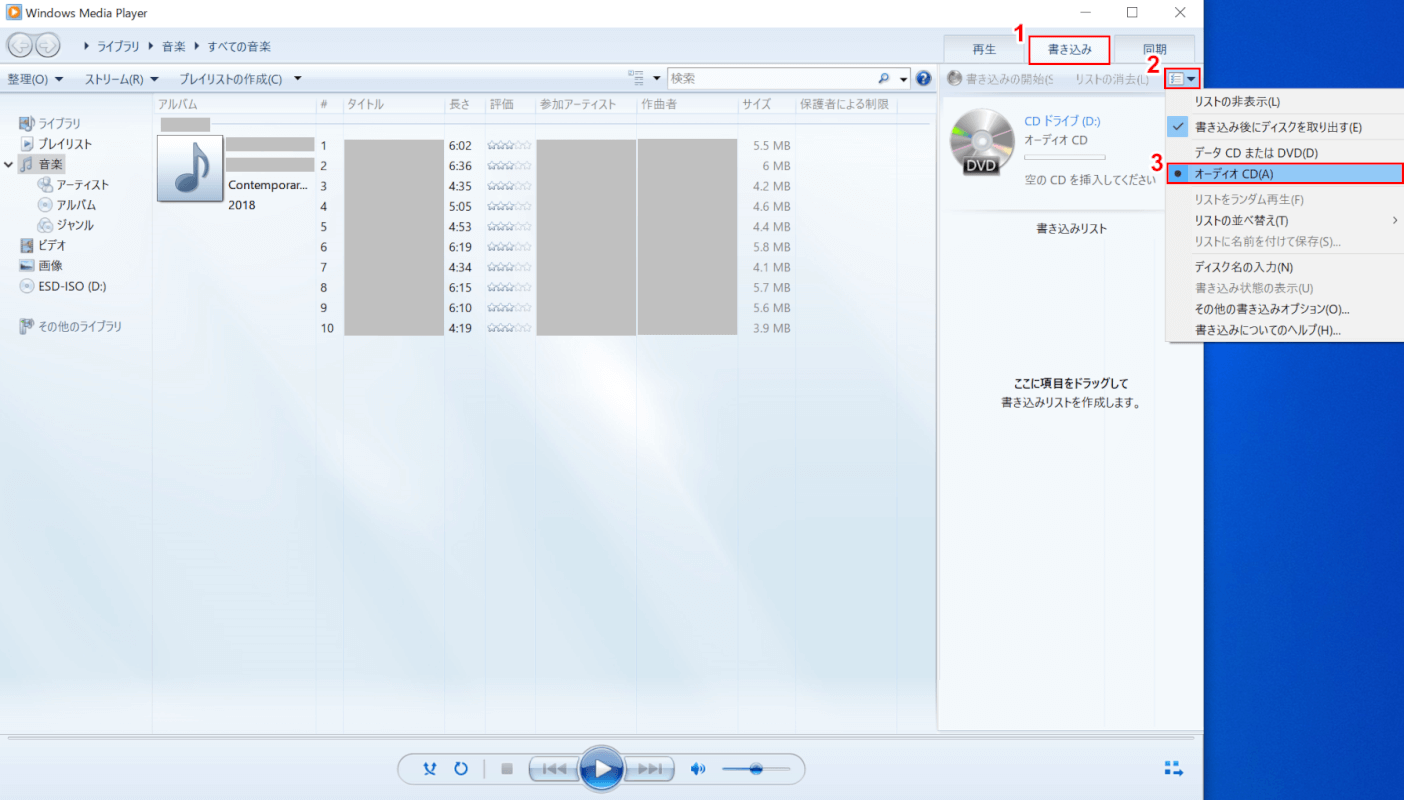Open 書き込みについてのヘルプ(H)...
This screenshot has width=1404, height=800.
click(x=1285, y=330)
